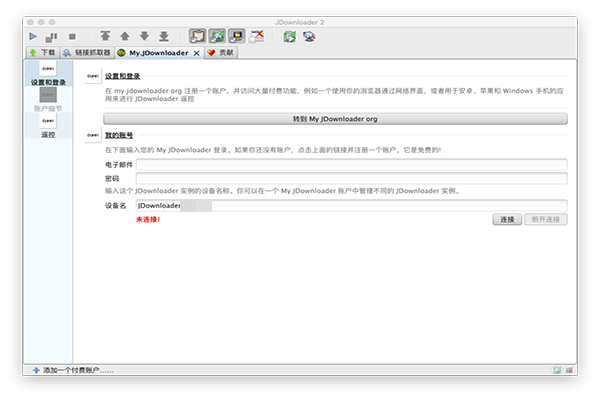600x400 pixels.
Task: Close the My.JDownloader tab
Action: point(196,53)
